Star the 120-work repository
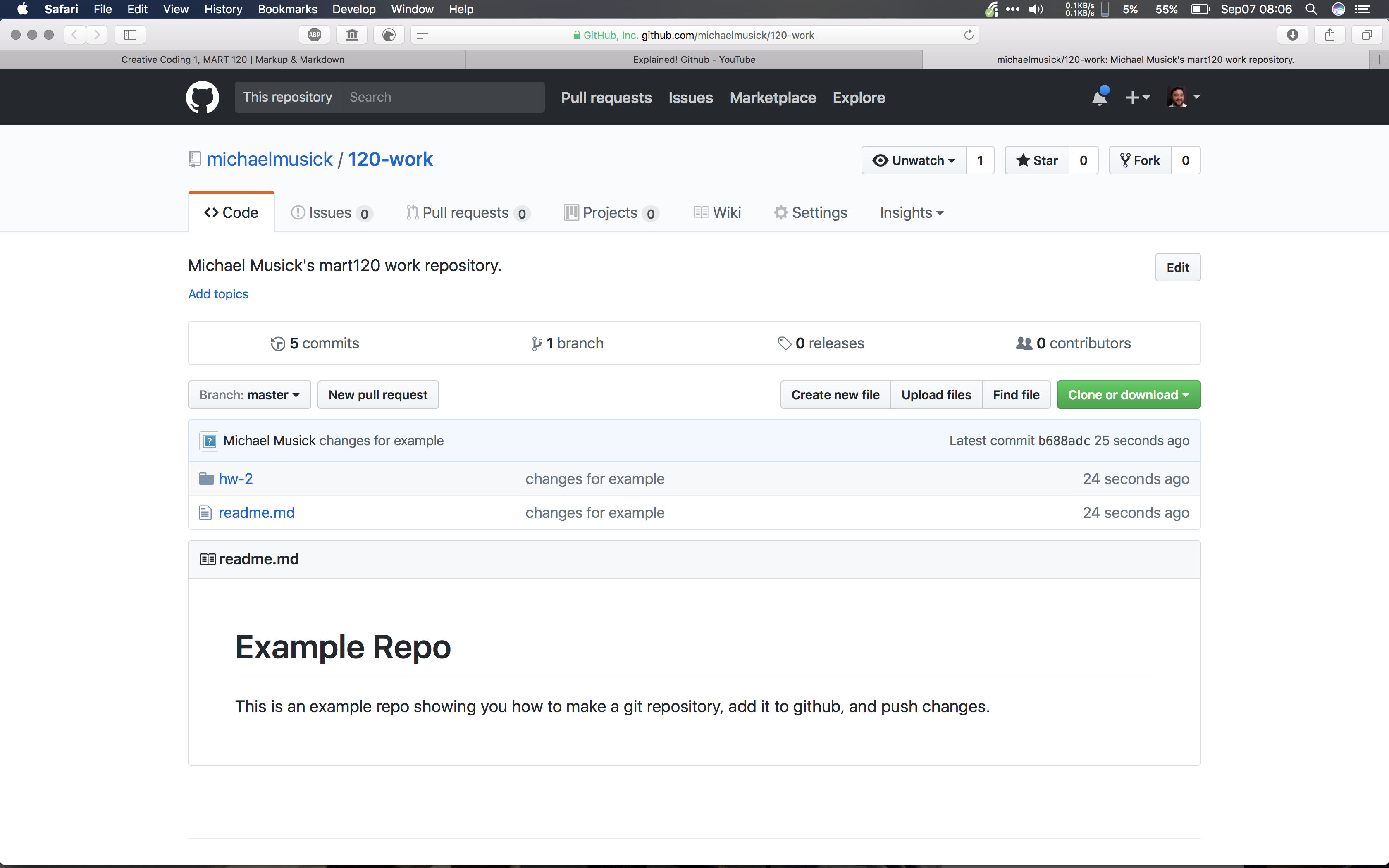Viewport: 1389px width, 868px height. (x=1037, y=161)
